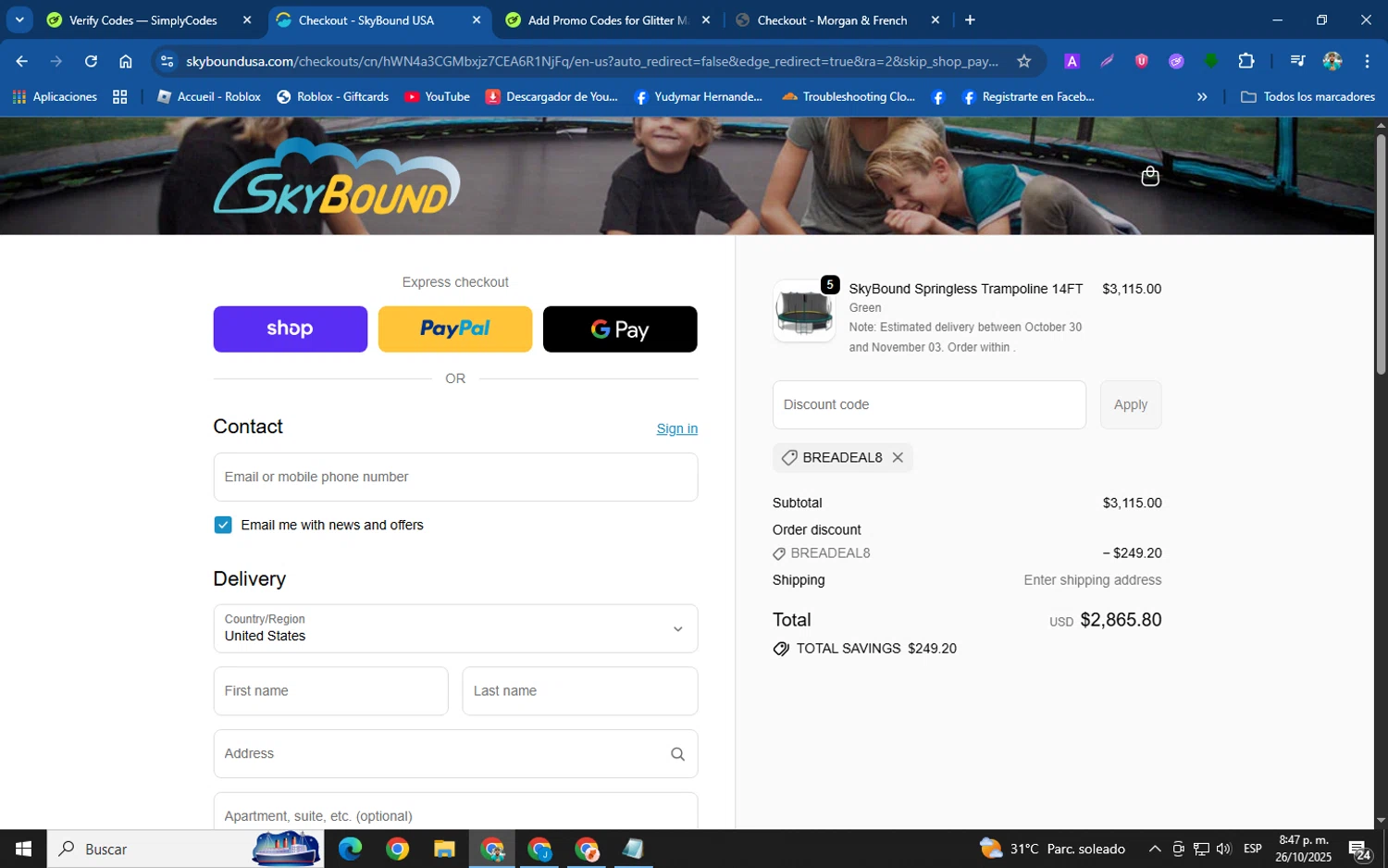Open Microsoft Edge from the taskbar
Viewport: 1388px width, 868px height.
click(x=350, y=849)
